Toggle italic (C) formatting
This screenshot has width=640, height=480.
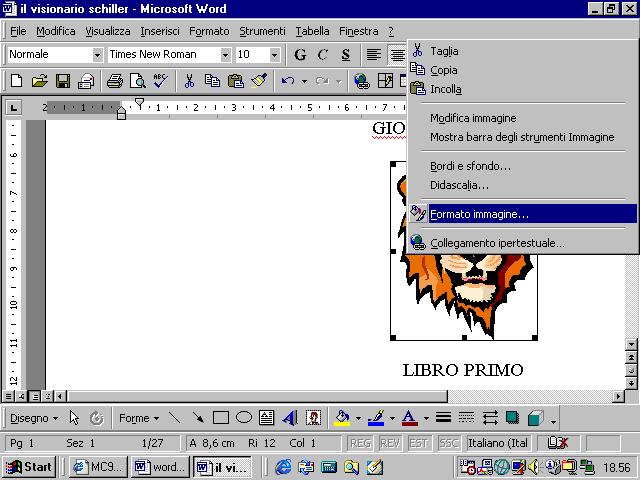click(x=322, y=54)
